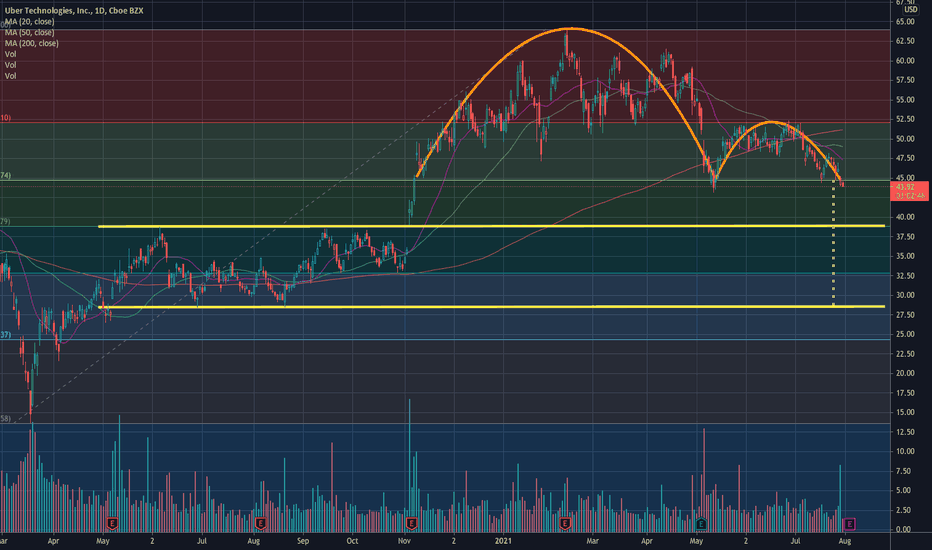Click the red earnings E marker above Nov
The image size is (932, 550).
411,524
